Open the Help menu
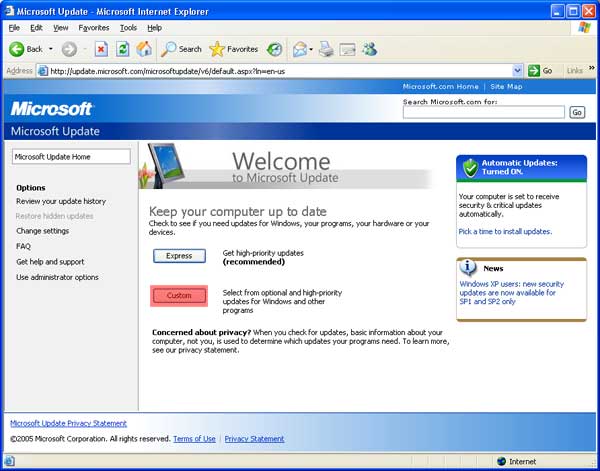 154,28
